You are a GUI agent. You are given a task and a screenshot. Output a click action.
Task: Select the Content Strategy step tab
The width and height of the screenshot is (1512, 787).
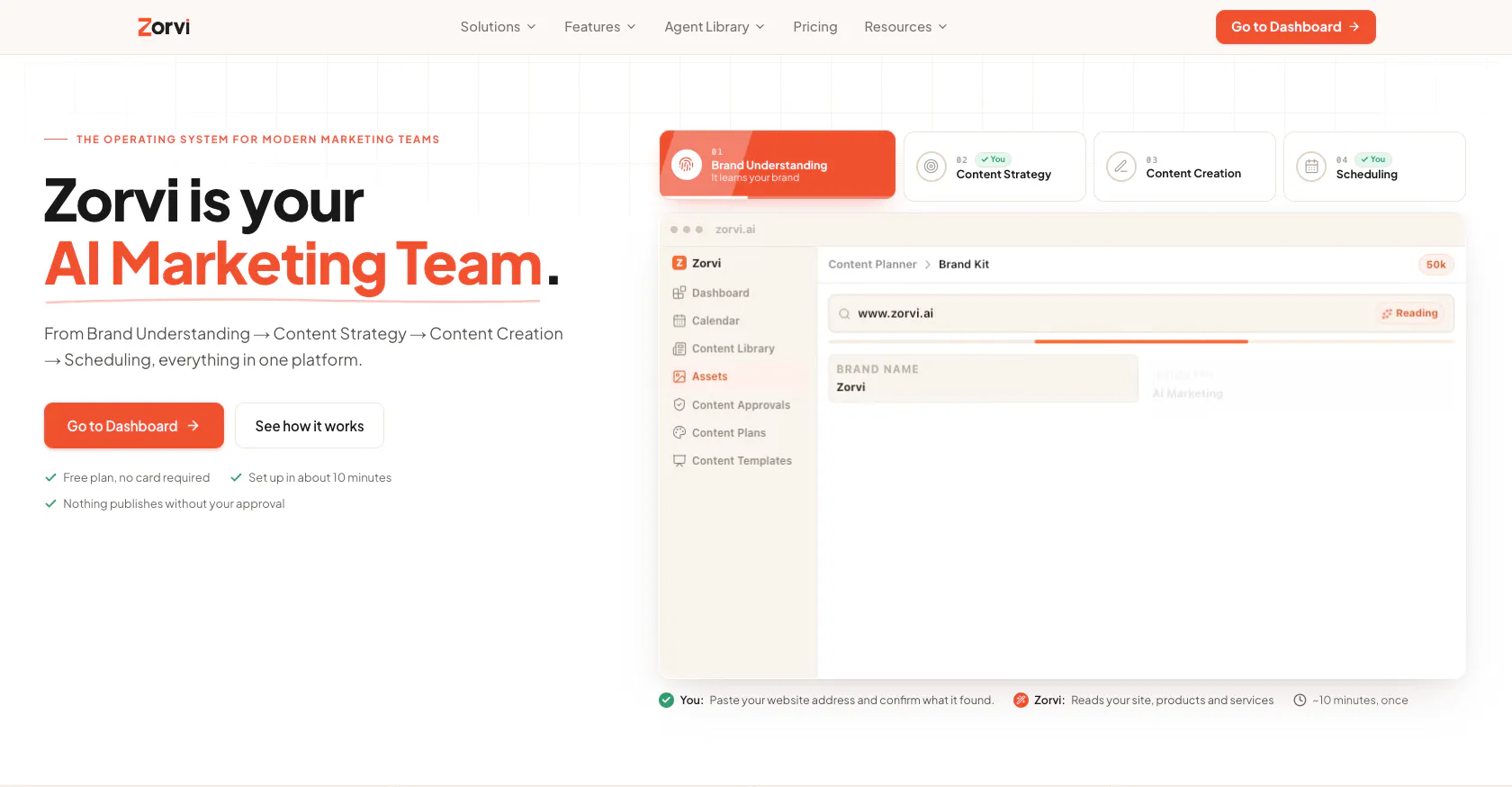pos(994,167)
